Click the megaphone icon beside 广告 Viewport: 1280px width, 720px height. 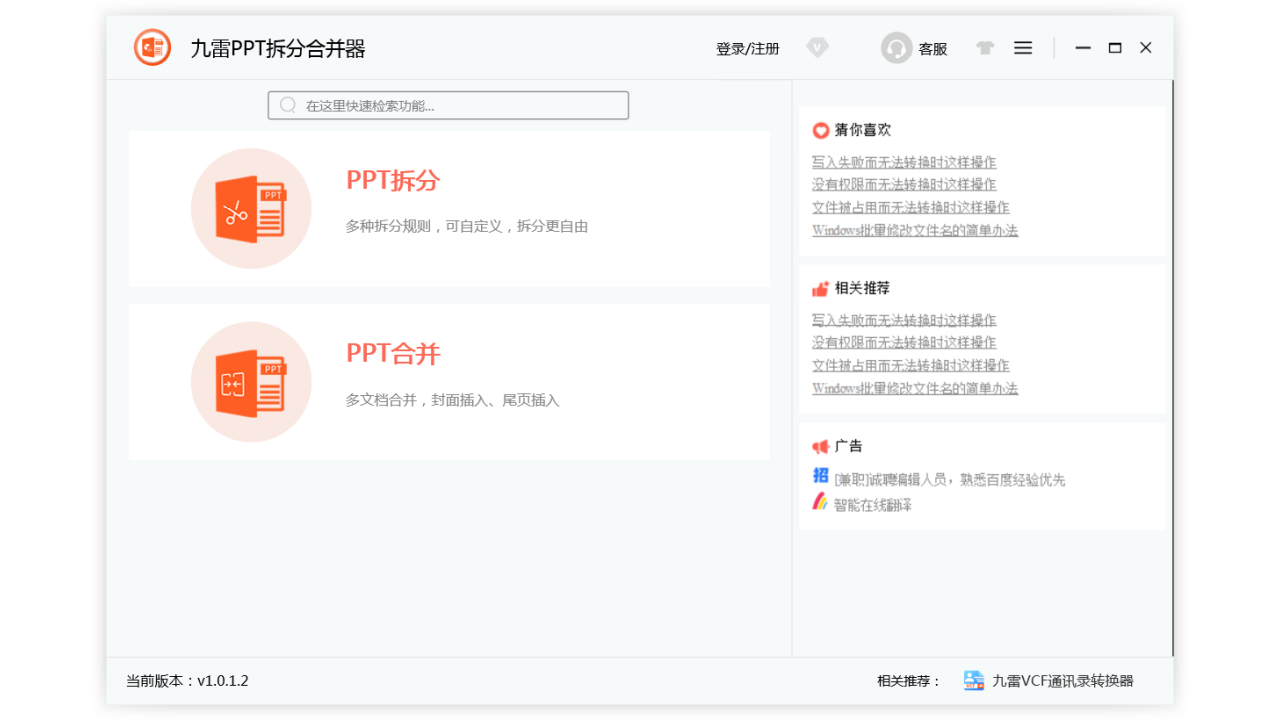click(821, 446)
